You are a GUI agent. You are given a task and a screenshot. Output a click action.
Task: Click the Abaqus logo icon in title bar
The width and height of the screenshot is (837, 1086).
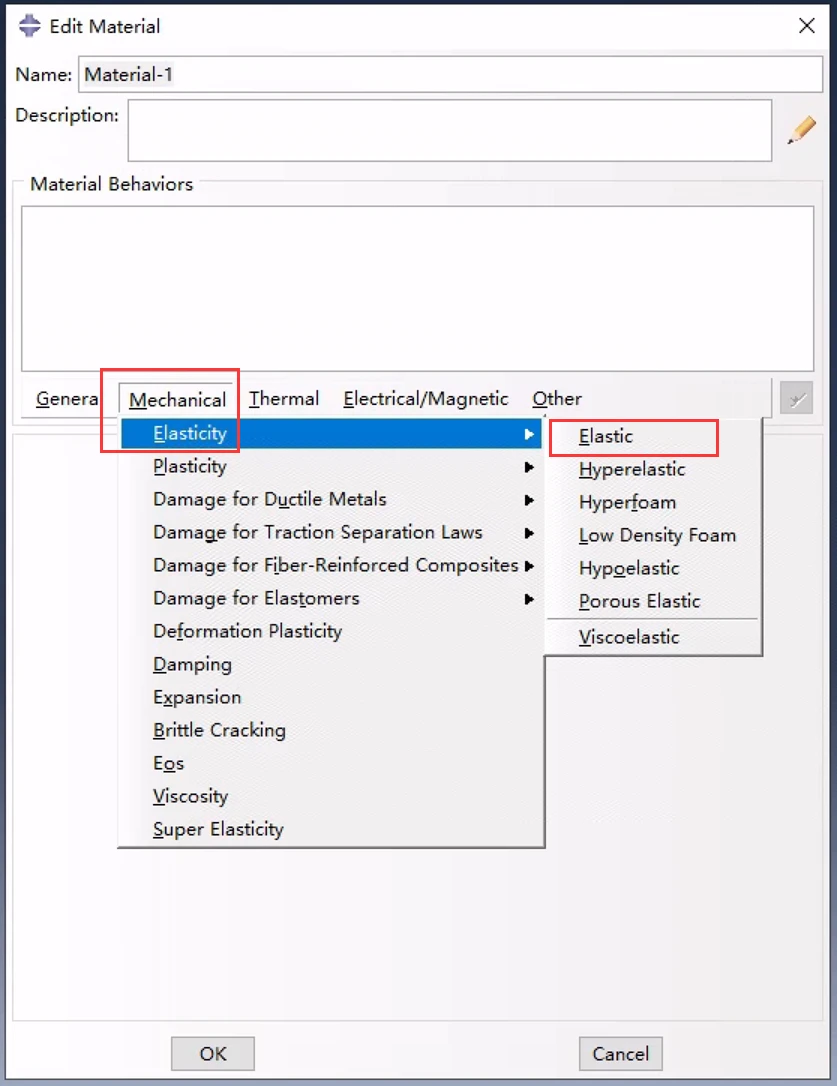pos(29,26)
